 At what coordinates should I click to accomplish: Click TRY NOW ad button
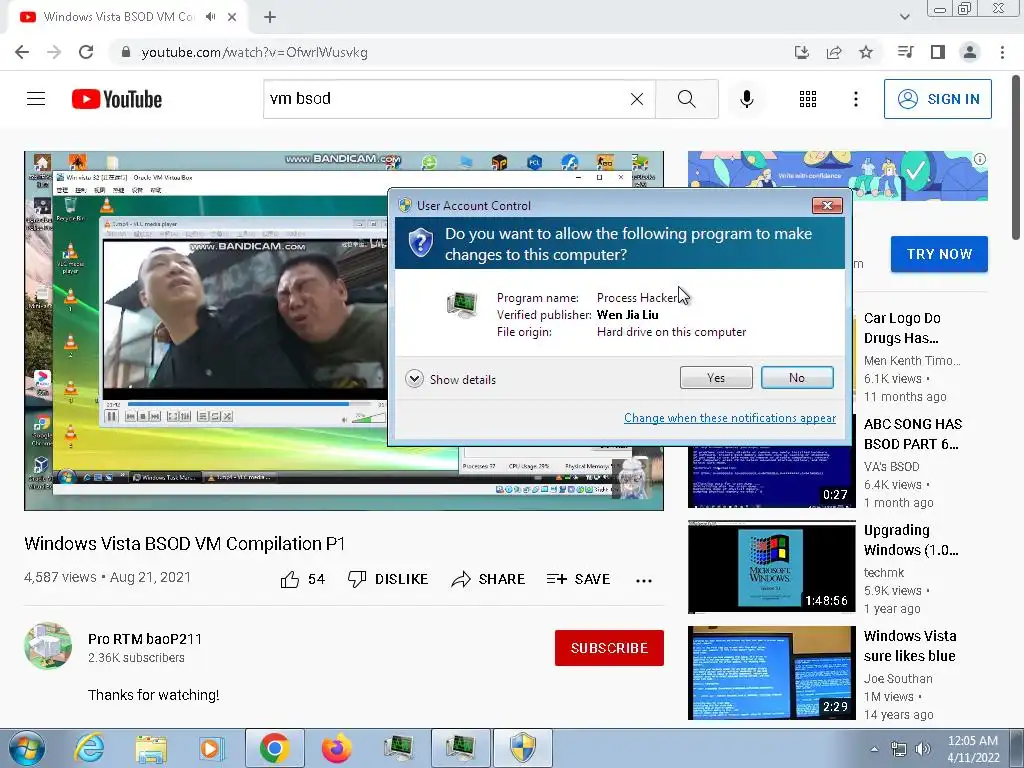pos(939,254)
